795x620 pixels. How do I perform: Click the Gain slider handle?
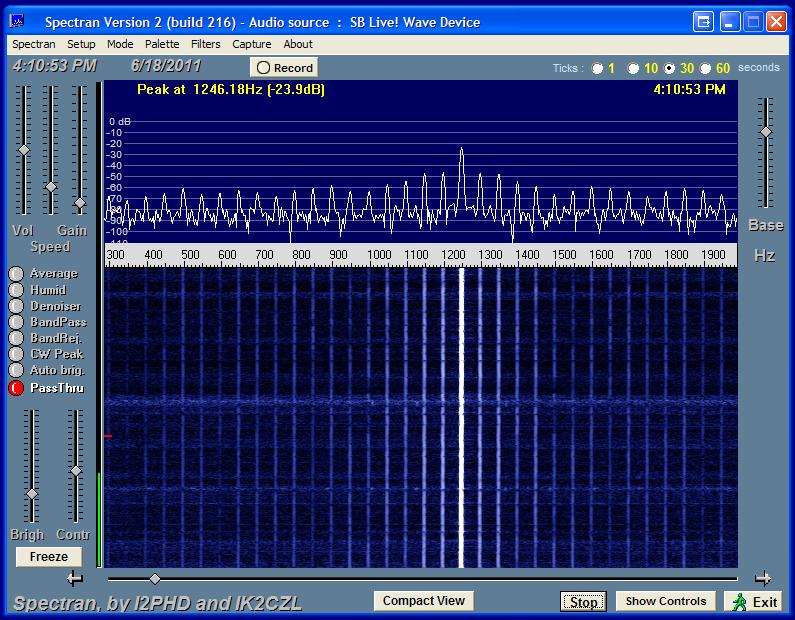80,203
